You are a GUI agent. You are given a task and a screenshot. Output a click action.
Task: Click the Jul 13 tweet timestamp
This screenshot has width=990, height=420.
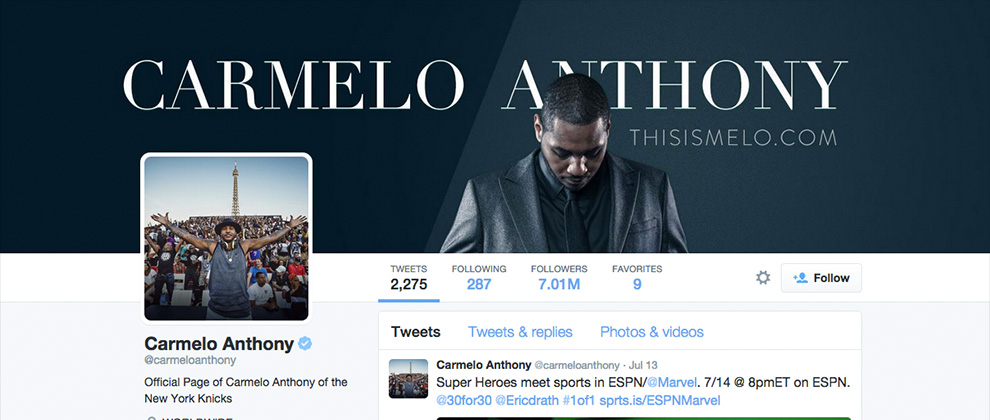pos(644,365)
